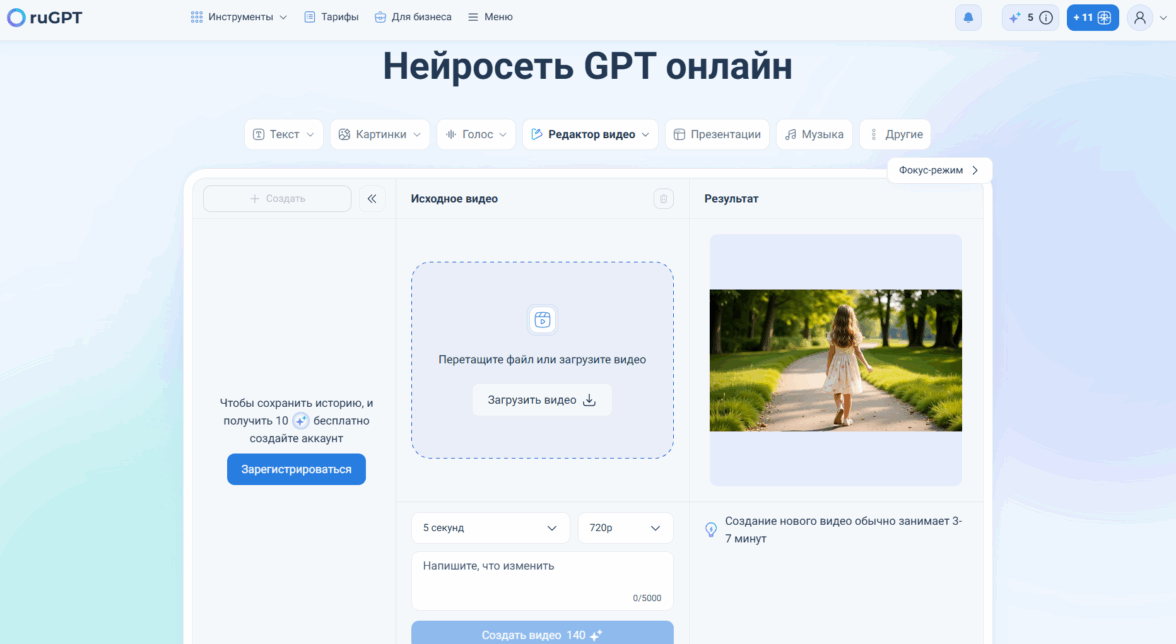Open the Текст tool category dropdown
This screenshot has width=1176, height=644.
point(284,134)
